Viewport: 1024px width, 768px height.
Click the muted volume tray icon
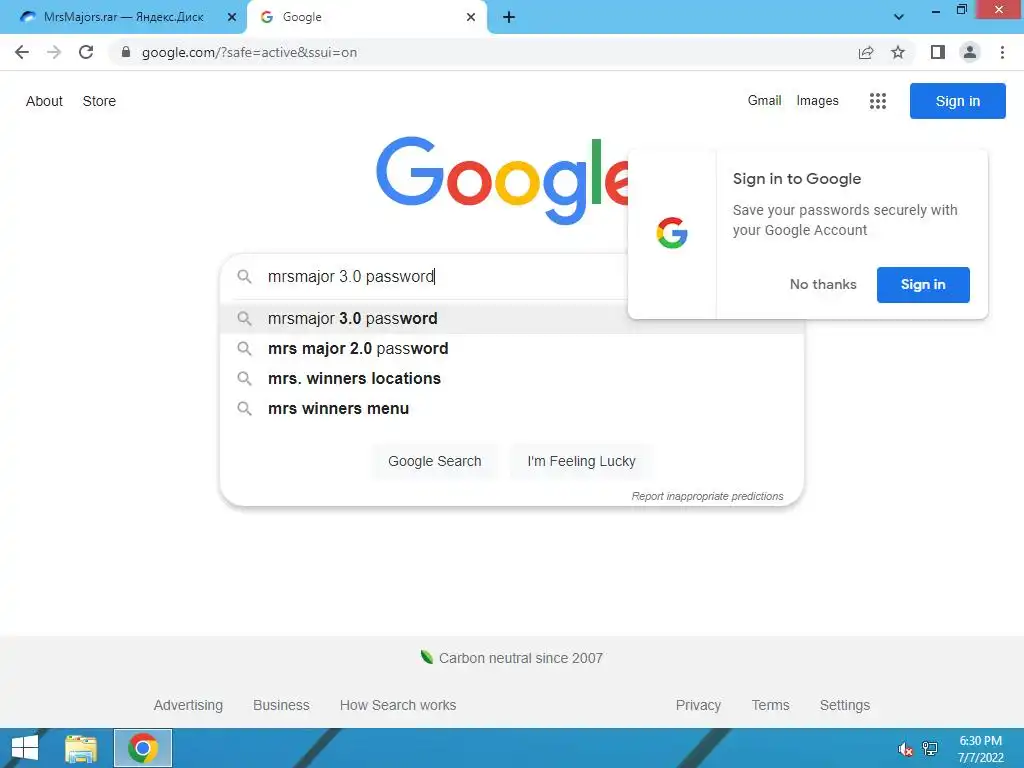click(905, 749)
